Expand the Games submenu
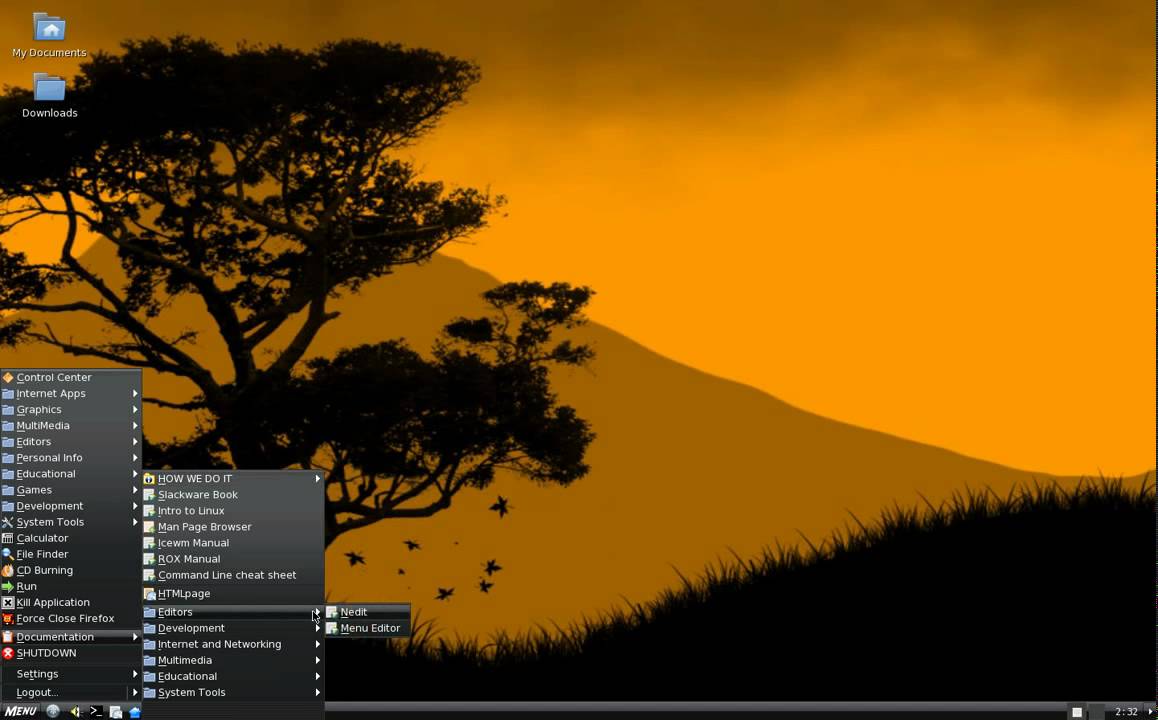This screenshot has width=1158, height=720. 71,490
